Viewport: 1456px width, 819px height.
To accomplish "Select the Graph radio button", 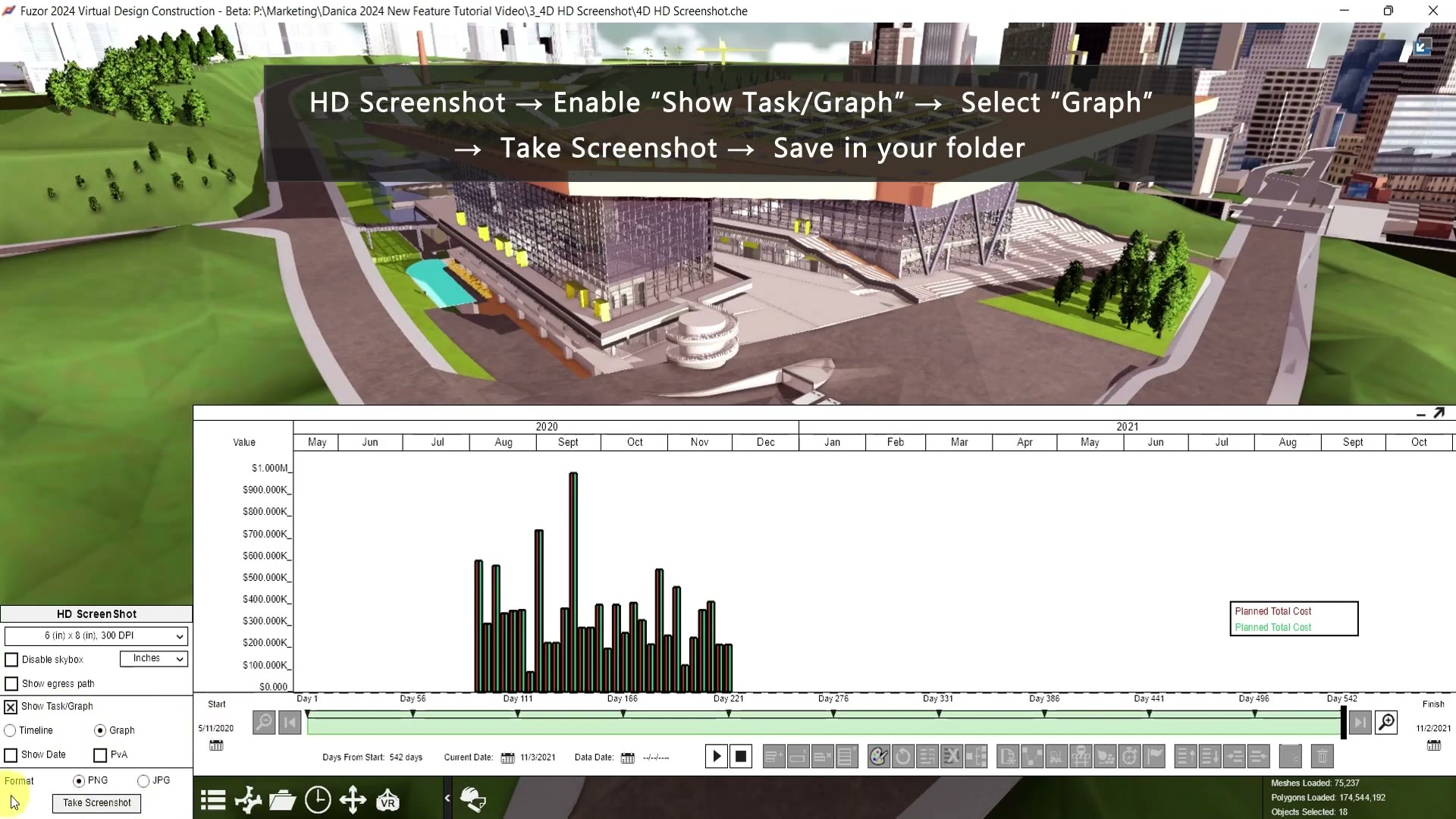I will (x=100, y=730).
